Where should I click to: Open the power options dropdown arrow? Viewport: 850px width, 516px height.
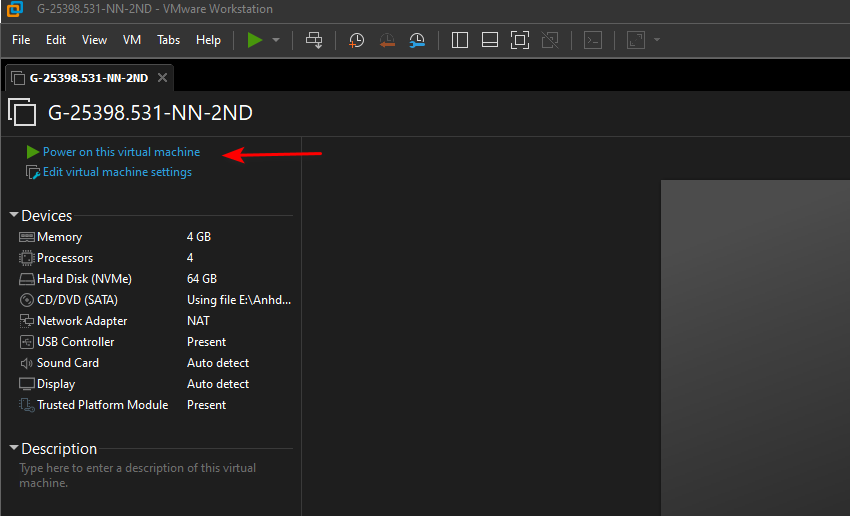pyautogui.click(x=276, y=40)
